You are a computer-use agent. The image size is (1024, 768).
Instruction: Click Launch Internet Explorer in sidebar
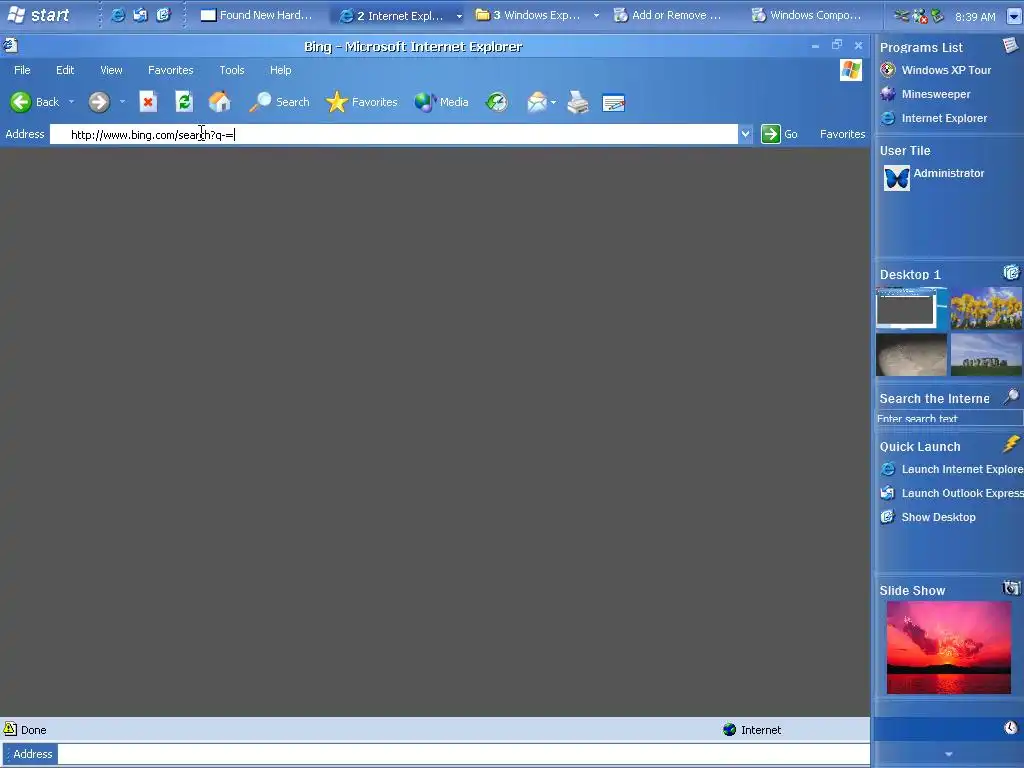952,469
